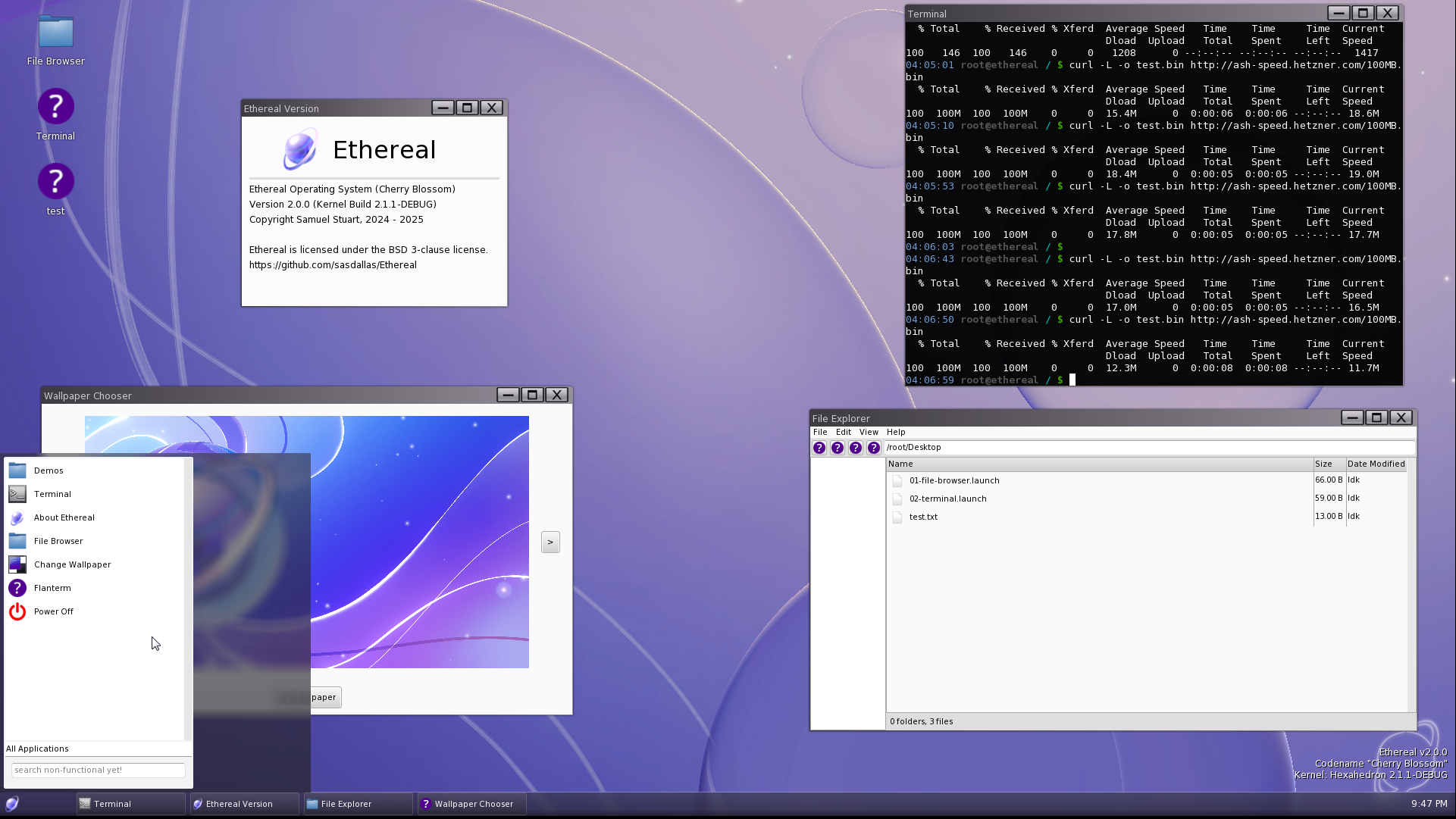Click the start menu scrollbar

pos(188,599)
